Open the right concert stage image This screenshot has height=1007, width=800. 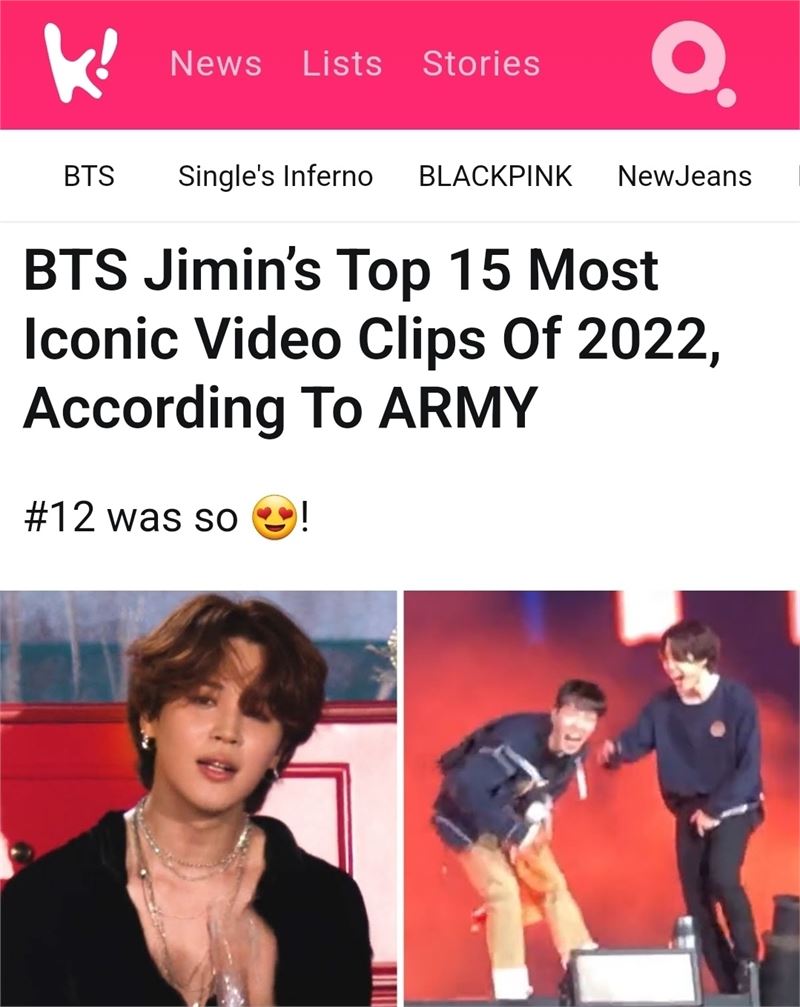point(602,798)
